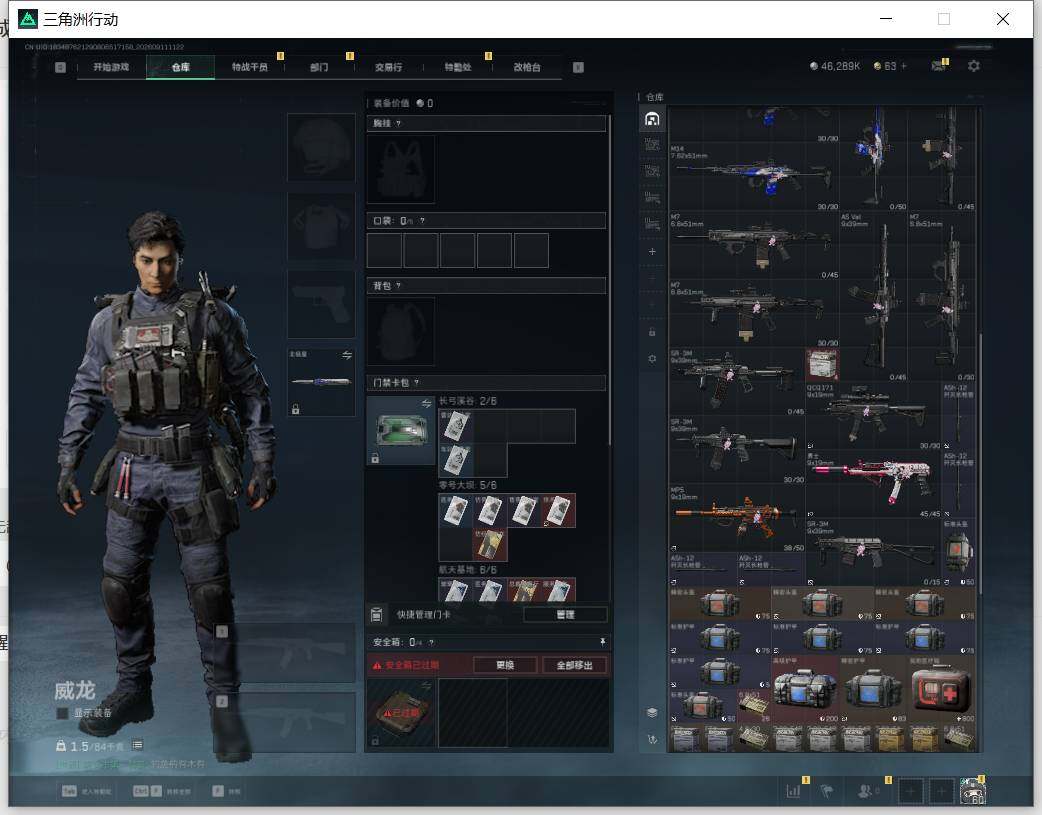Click the 管理 button for key cards
Image resolution: width=1042 pixels, height=815 pixels.
tap(565, 614)
